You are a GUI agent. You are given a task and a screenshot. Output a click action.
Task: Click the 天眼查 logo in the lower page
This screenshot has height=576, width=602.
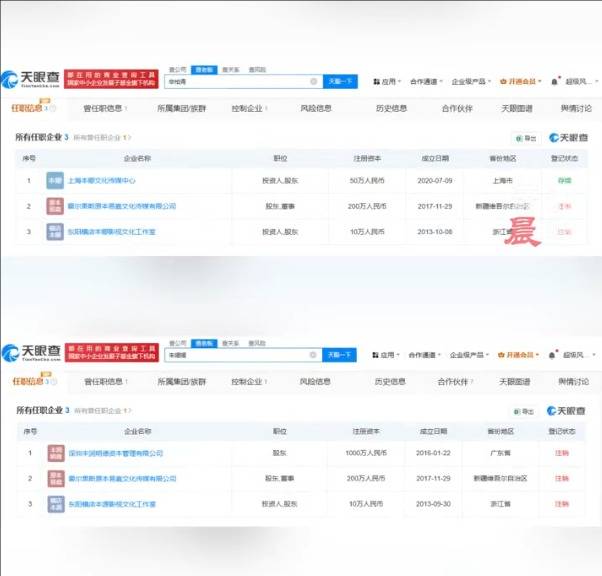(32, 353)
